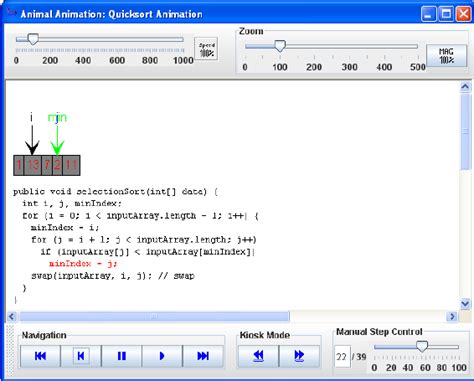Click the Speed 100% button

click(x=206, y=49)
